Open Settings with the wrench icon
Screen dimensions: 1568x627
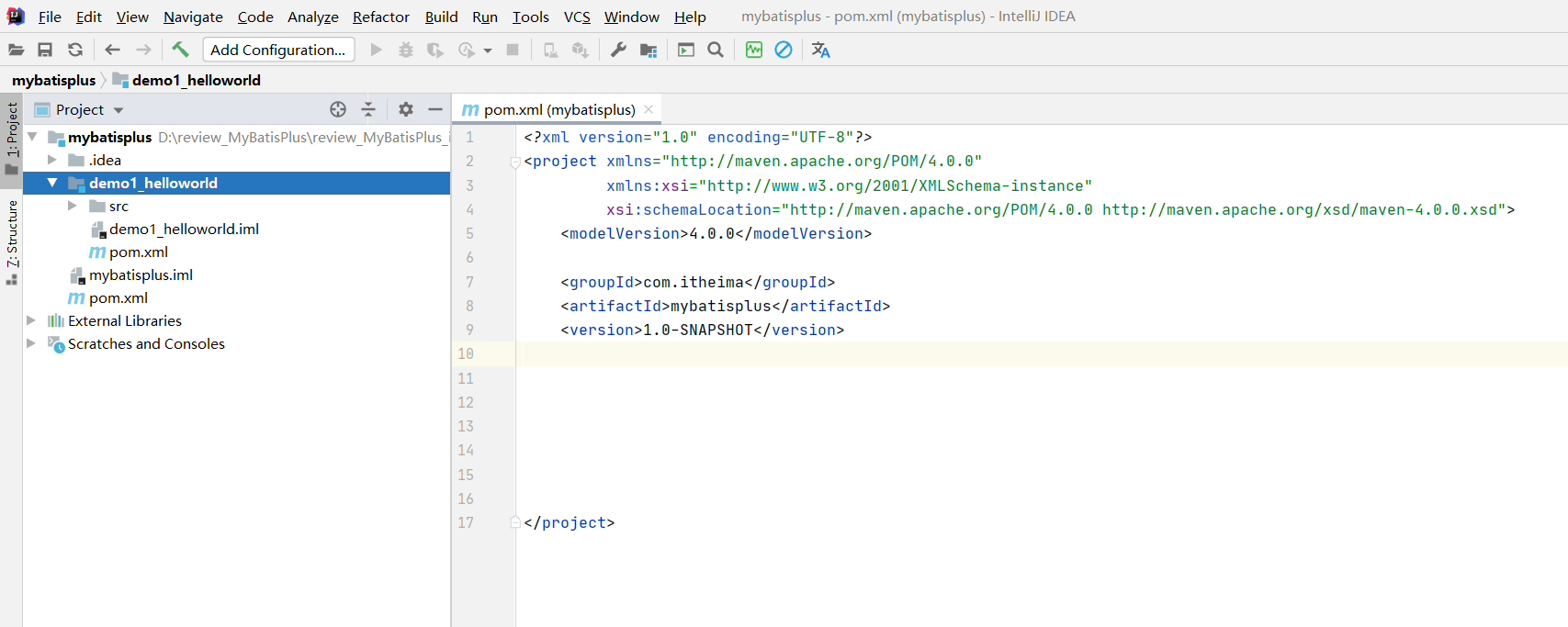618,50
